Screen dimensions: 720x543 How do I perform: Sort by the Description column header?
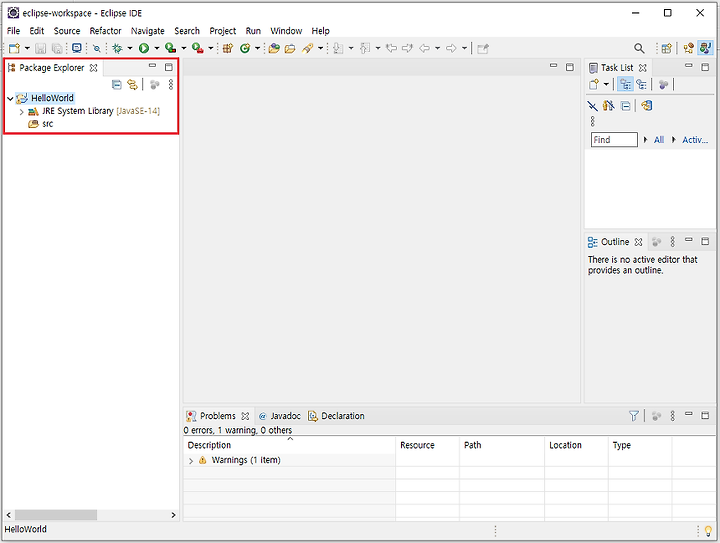pyautogui.click(x=289, y=445)
